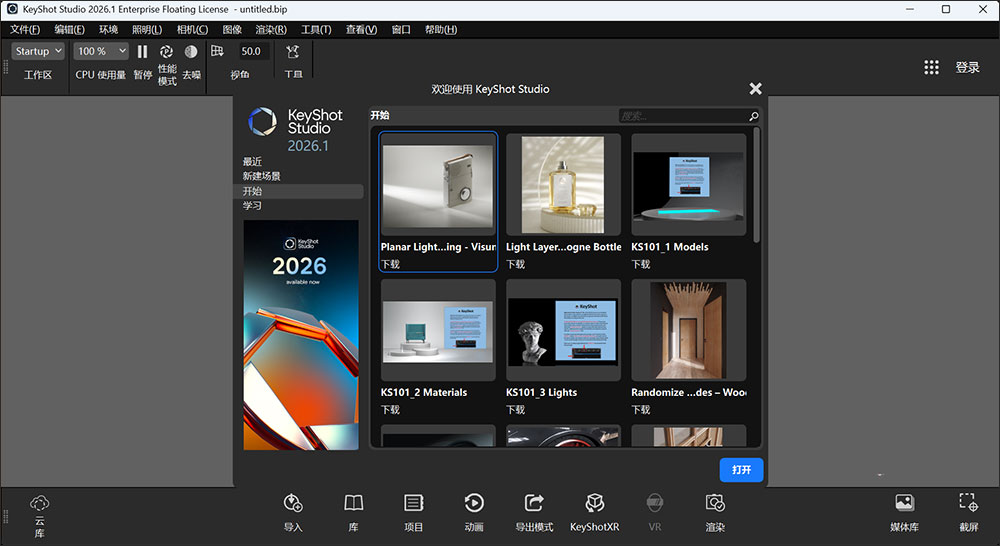Click the Import (导入) icon
Screen dimensions: 1000x546
[293, 504]
